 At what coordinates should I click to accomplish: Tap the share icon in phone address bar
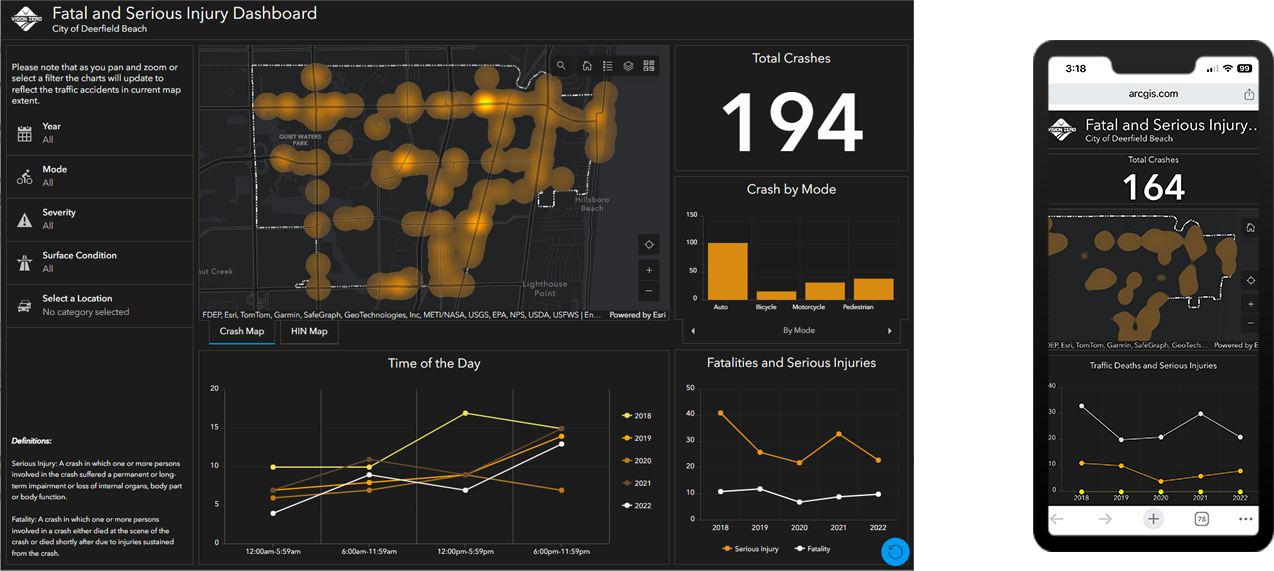[x=1249, y=94]
